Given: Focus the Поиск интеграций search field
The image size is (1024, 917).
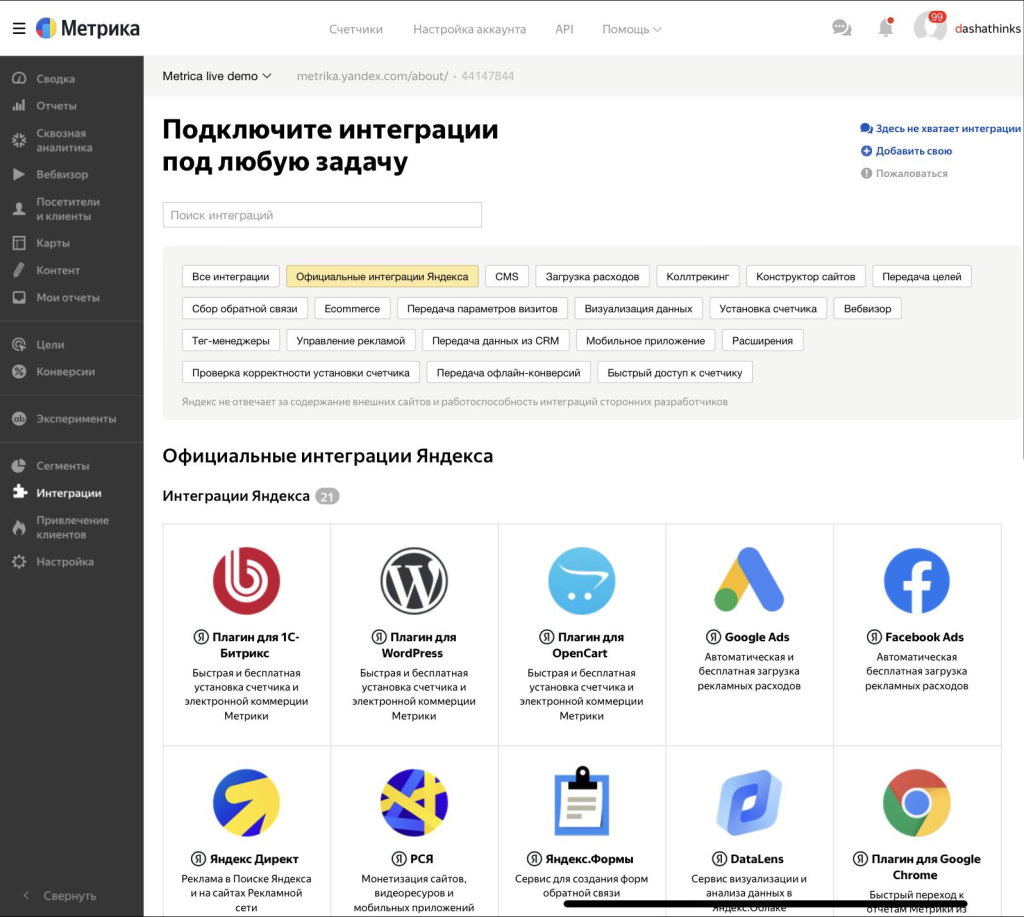Looking at the screenshot, I should pos(322,215).
